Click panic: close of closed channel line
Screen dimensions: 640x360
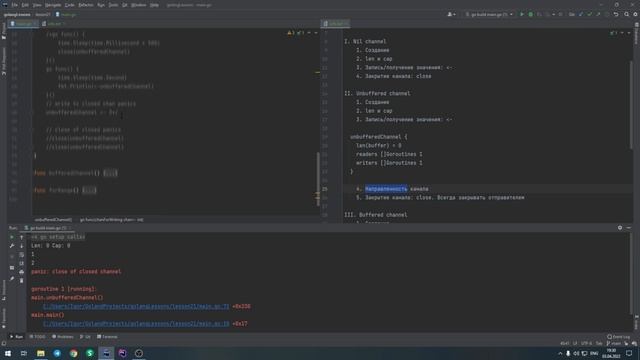76,272
